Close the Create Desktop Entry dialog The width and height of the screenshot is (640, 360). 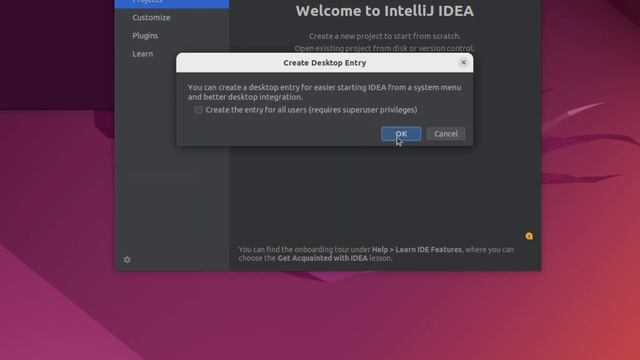[x=463, y=62]
